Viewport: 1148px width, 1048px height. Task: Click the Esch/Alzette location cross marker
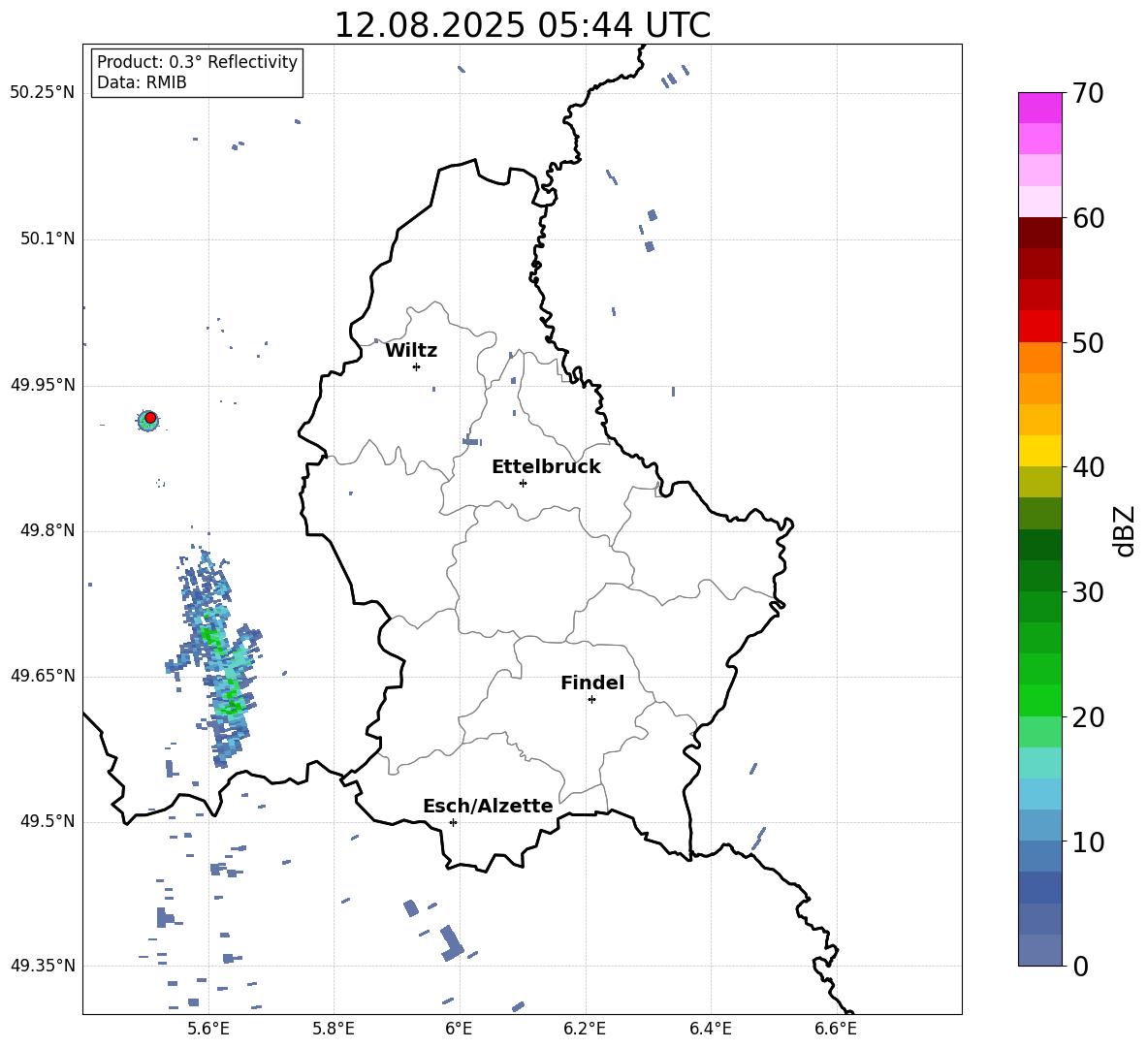click(x=453, y=822)
